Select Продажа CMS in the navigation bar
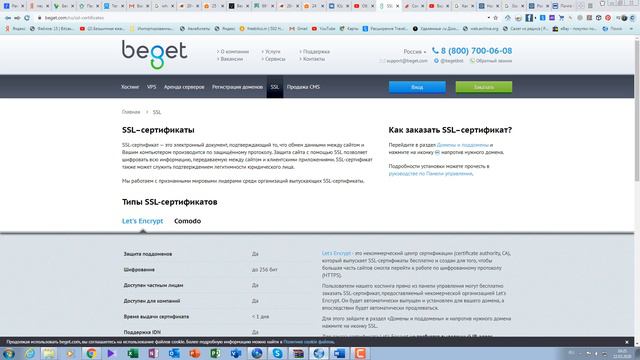Image resolution: width=640 pixels, height=360 pixels. (303, 87)
